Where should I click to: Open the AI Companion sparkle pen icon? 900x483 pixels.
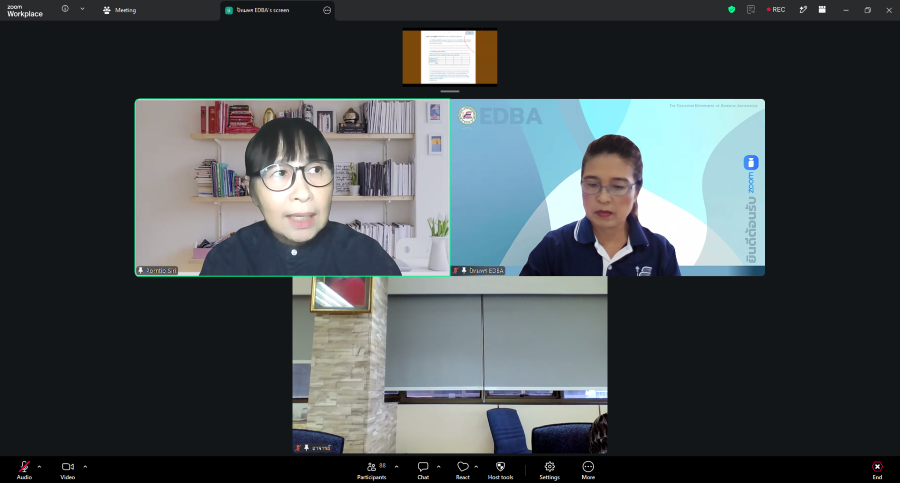803,10
